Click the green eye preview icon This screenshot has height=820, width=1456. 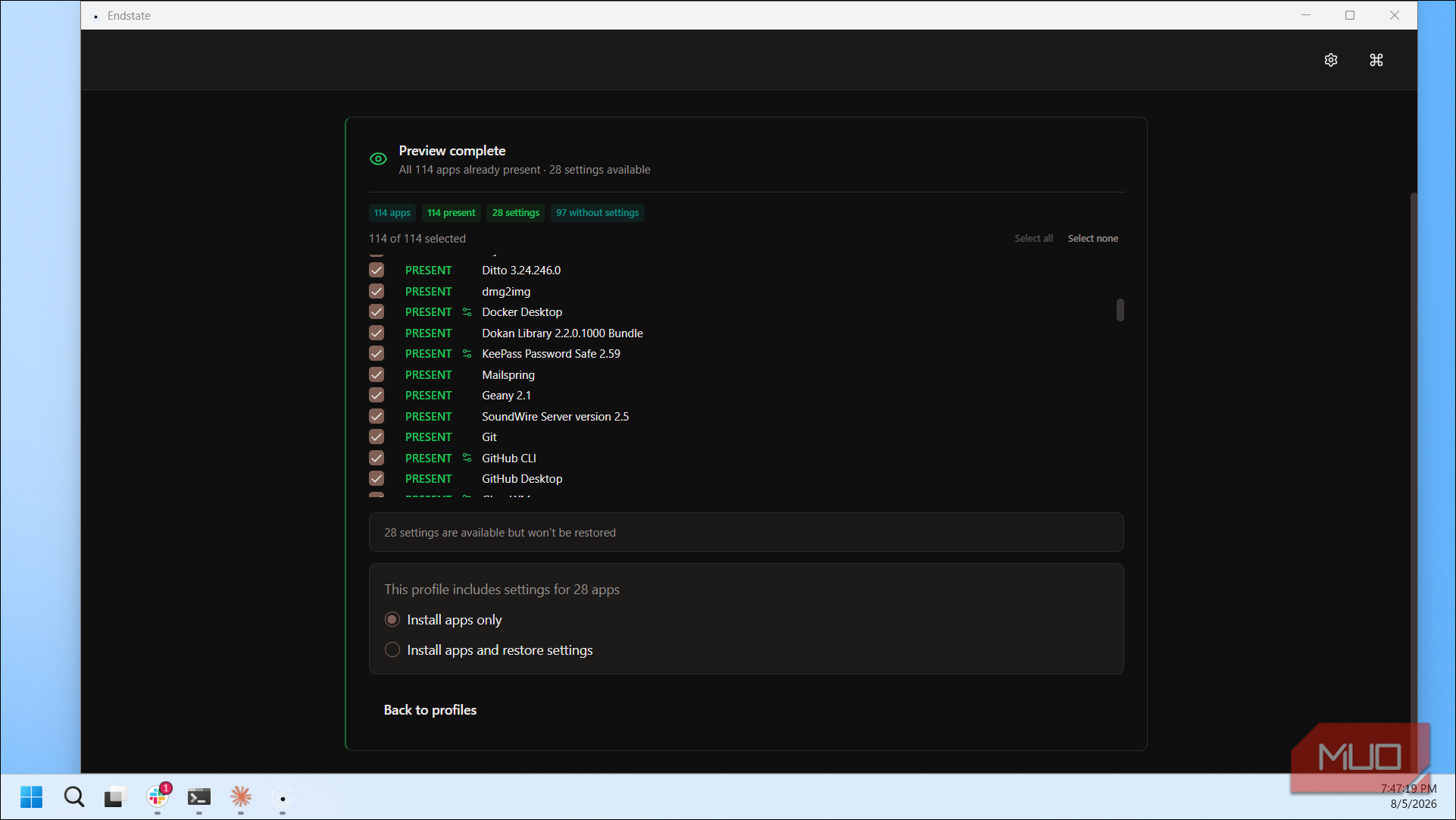pyautogui.click(x=378, y=159)
